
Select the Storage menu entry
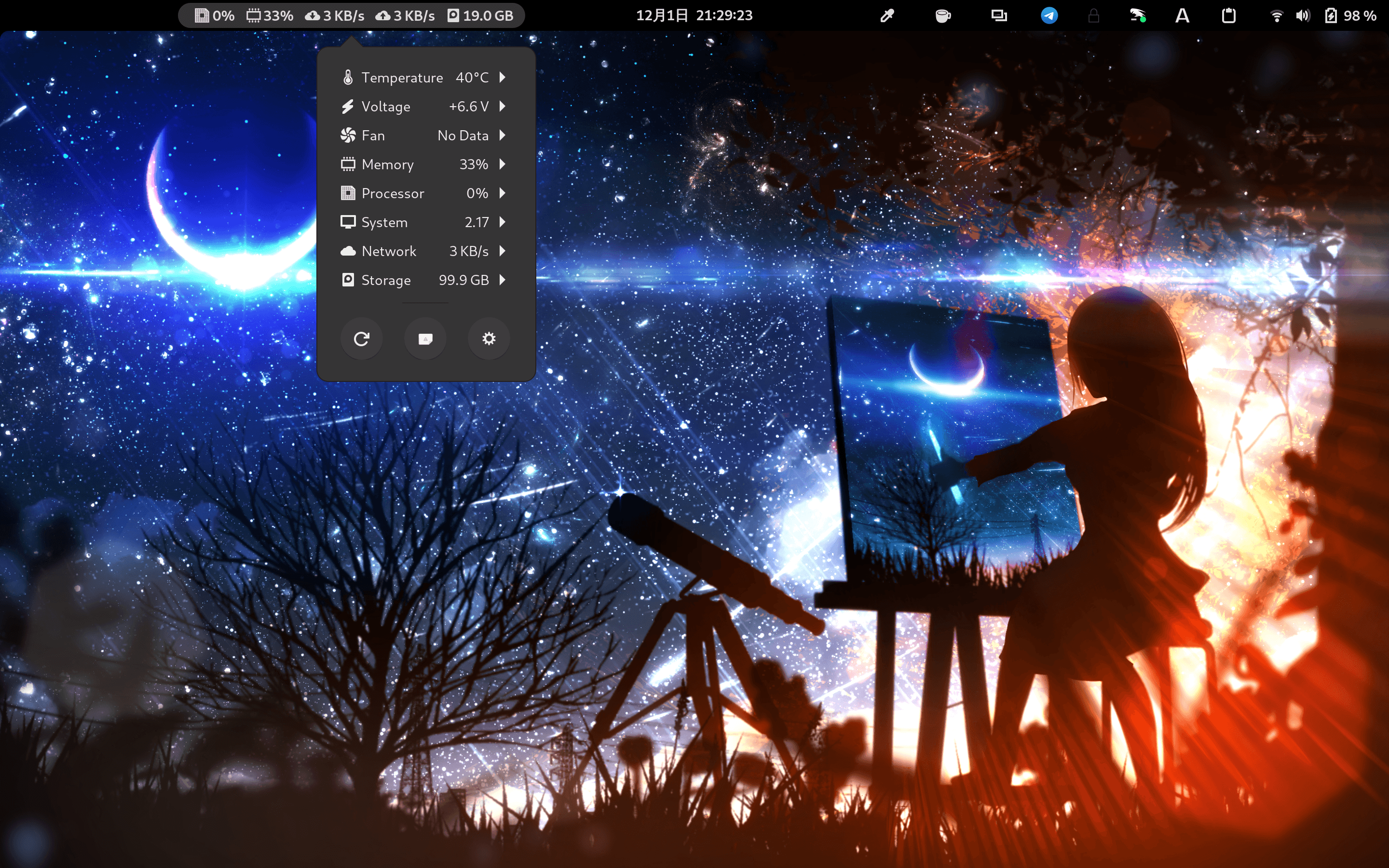coord(426,280)
